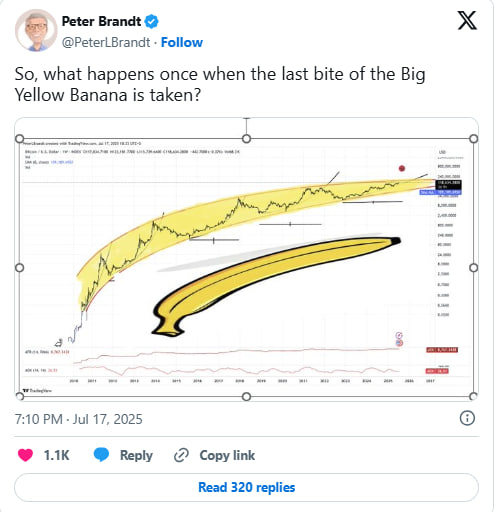Click the black current price label

coord(449,184)
